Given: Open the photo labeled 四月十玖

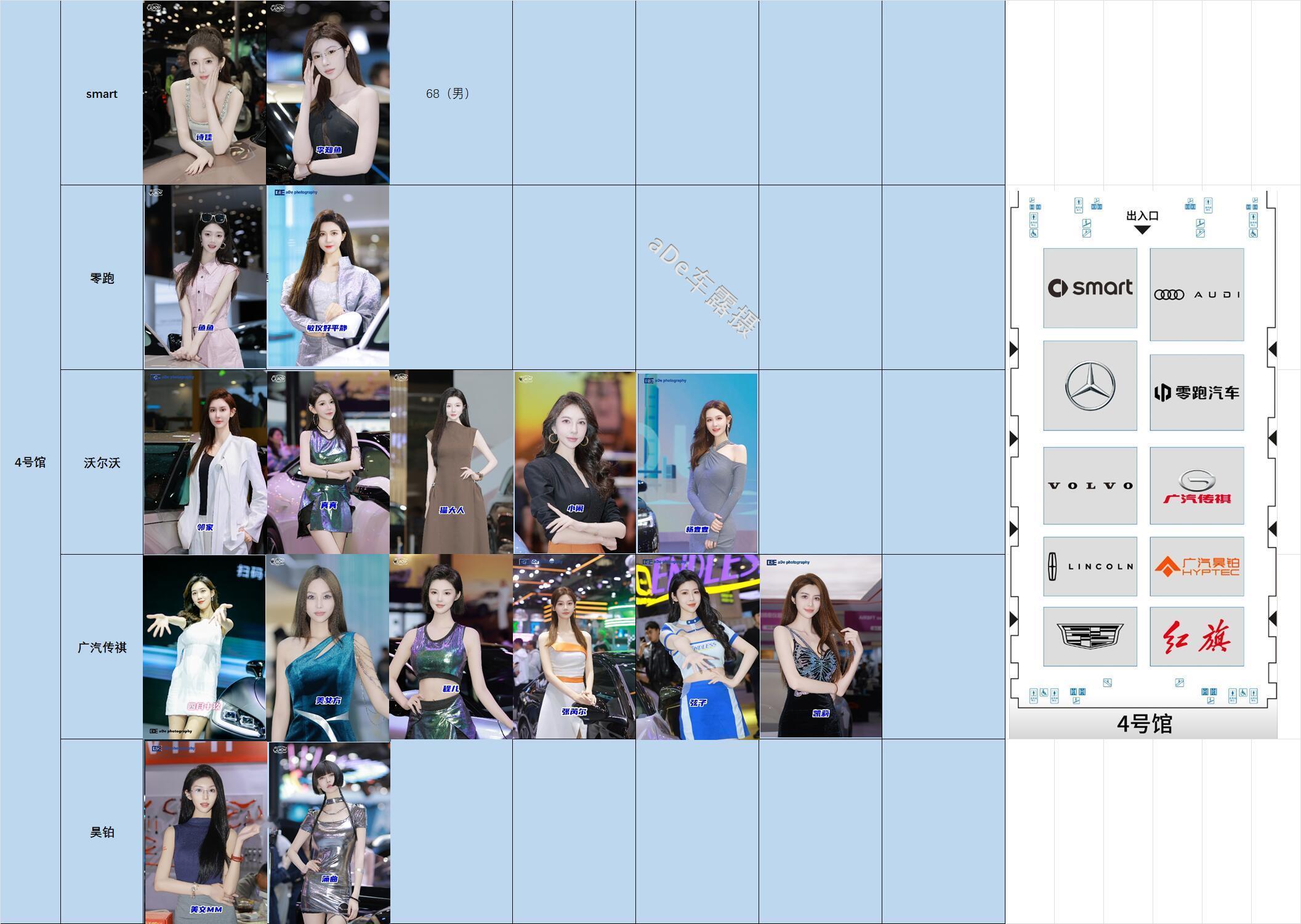Looking at the screenshot, I should click(204, 648).
